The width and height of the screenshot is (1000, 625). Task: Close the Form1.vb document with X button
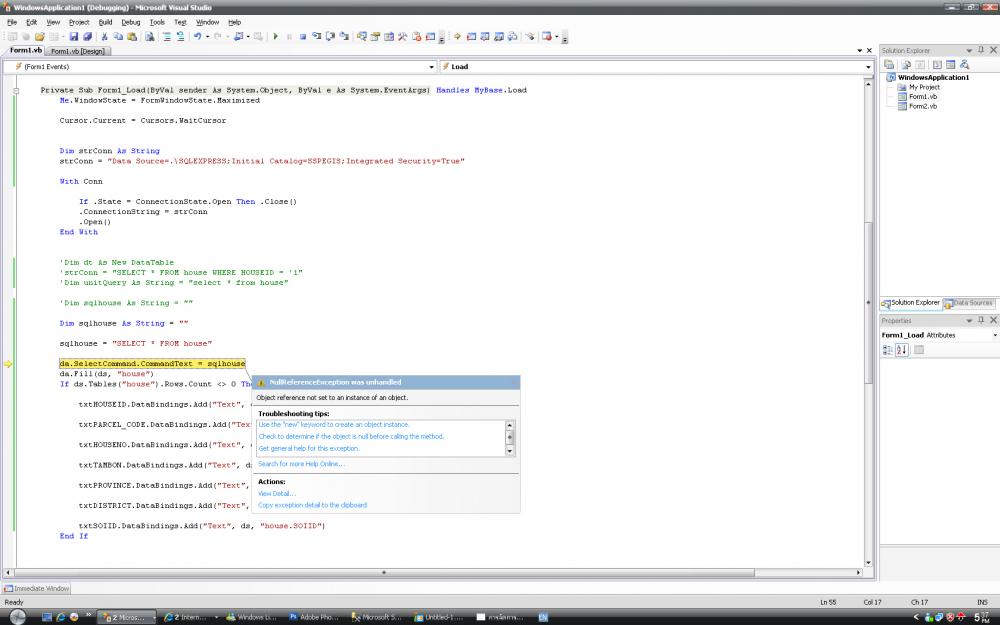(x=869, y=50)
